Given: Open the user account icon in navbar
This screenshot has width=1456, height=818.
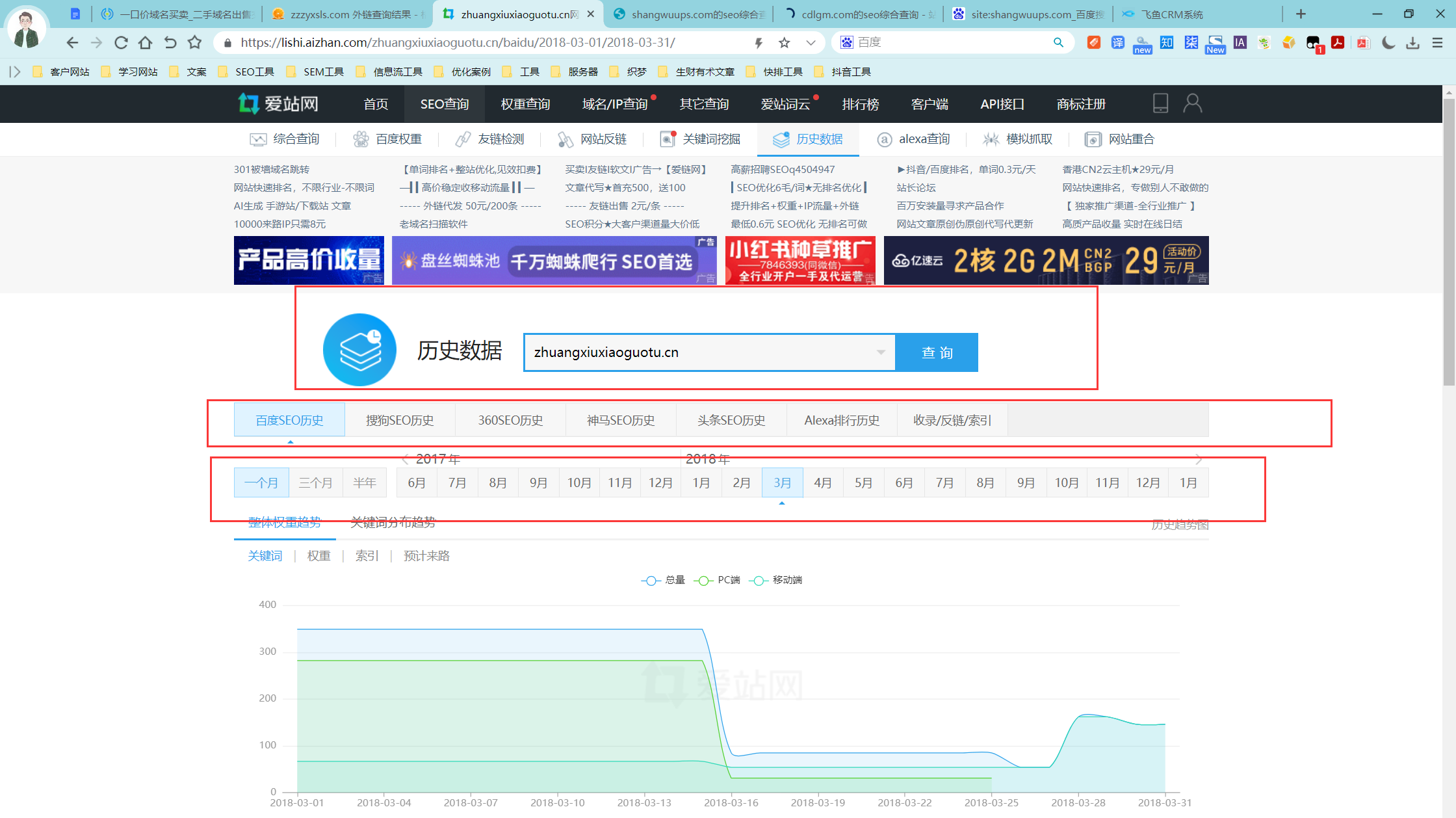Looking at the screenshot, I should point(1193,103).
